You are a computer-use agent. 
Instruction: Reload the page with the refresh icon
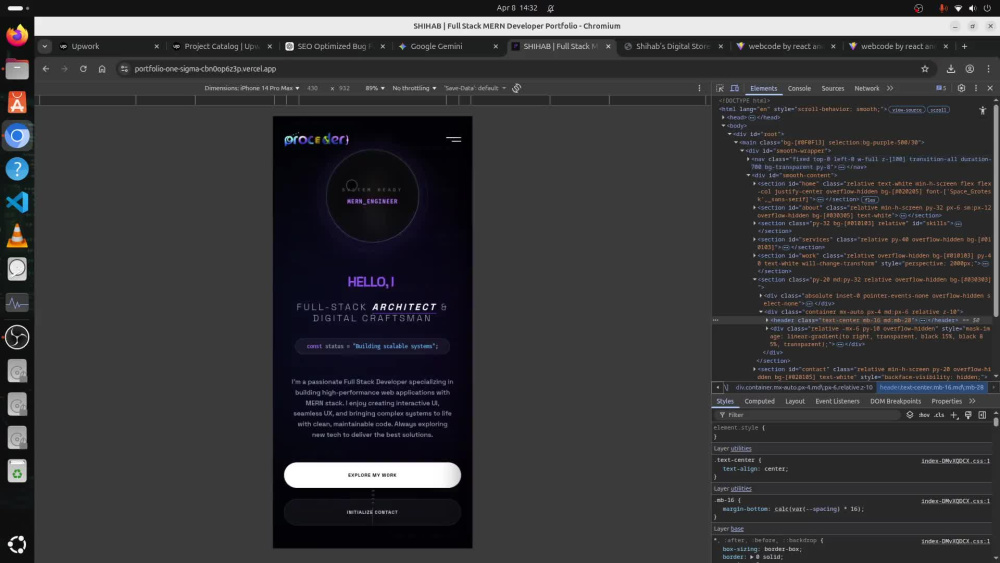point(83,69)
